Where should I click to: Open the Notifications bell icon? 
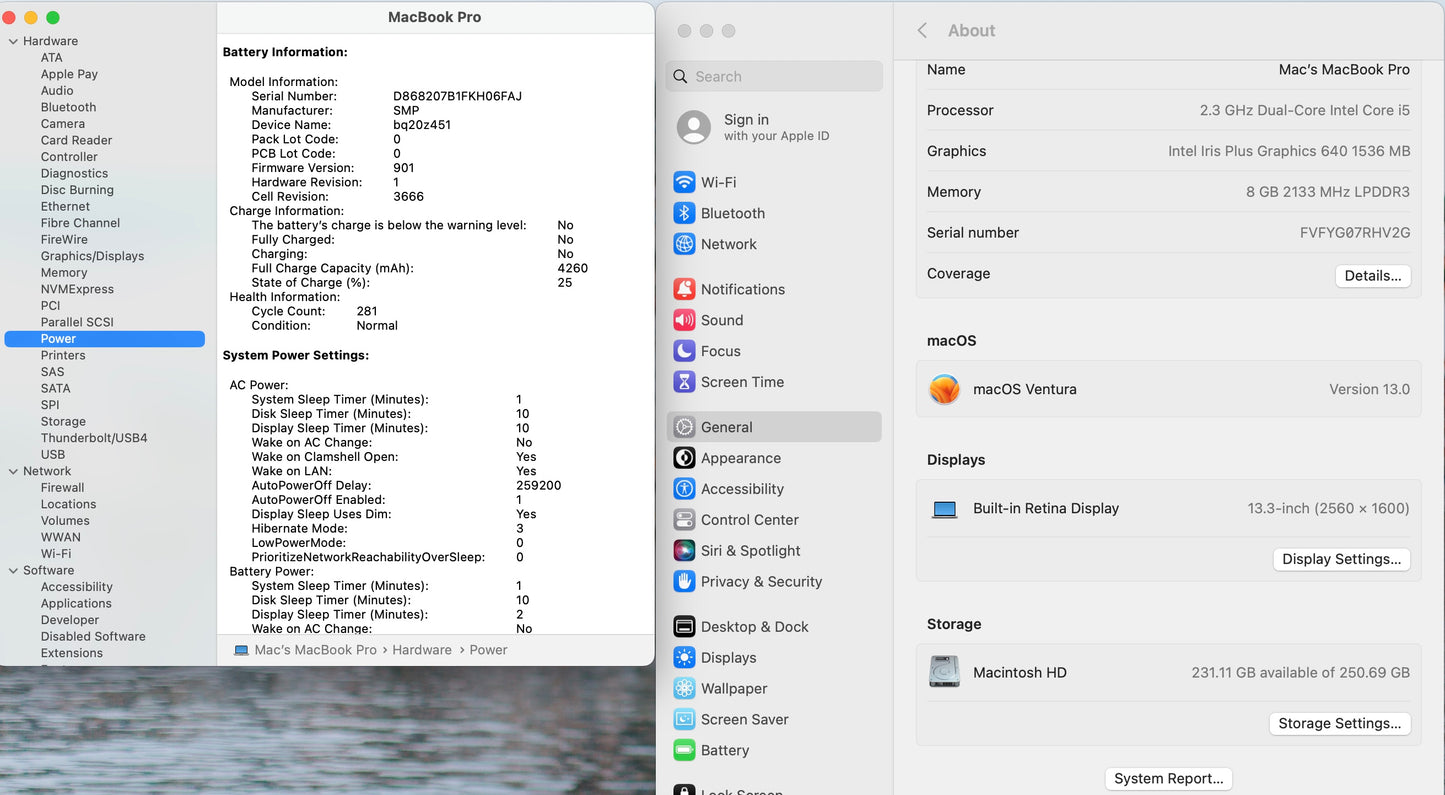(684, 289)
